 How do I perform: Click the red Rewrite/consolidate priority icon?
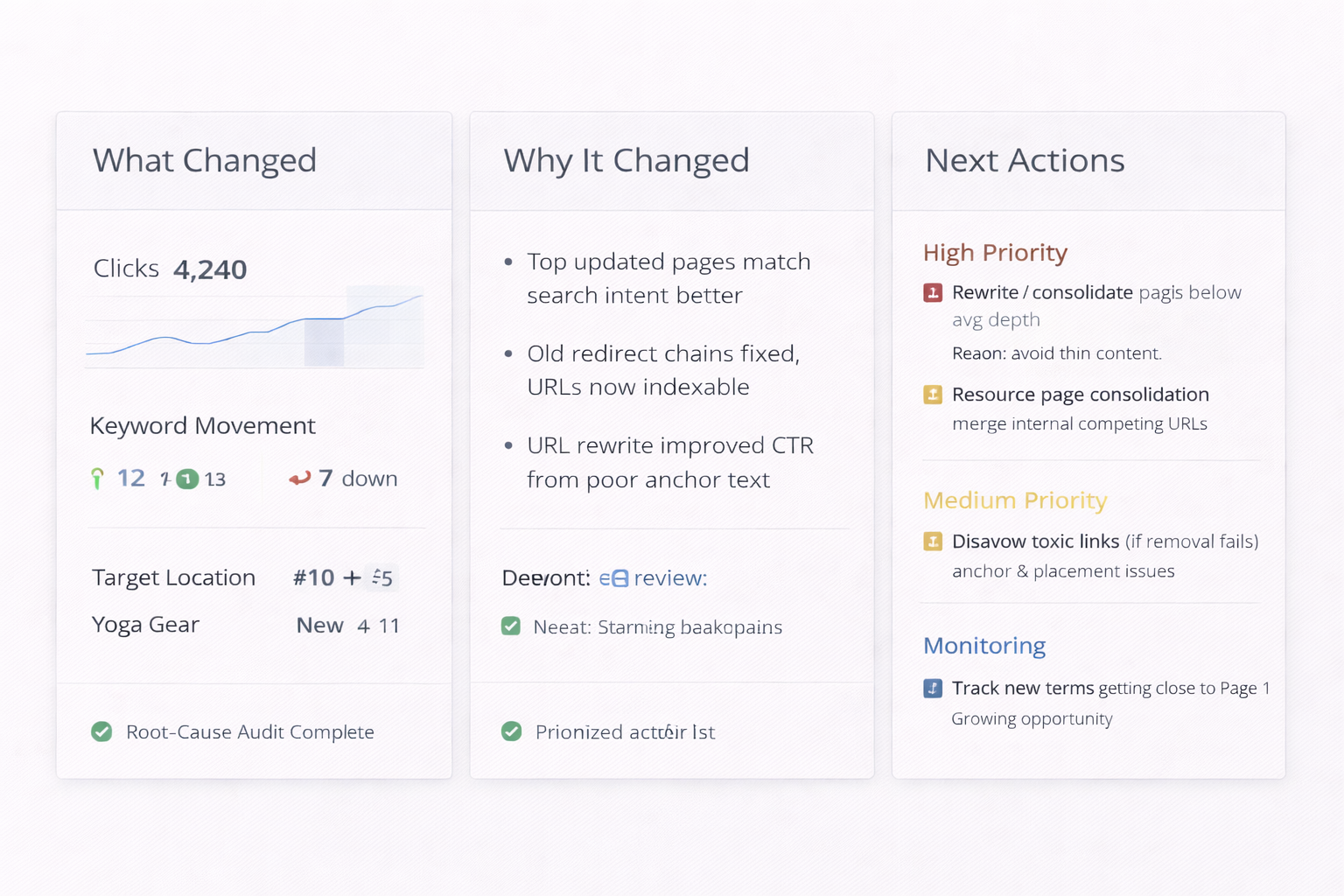tap(932, 293)
